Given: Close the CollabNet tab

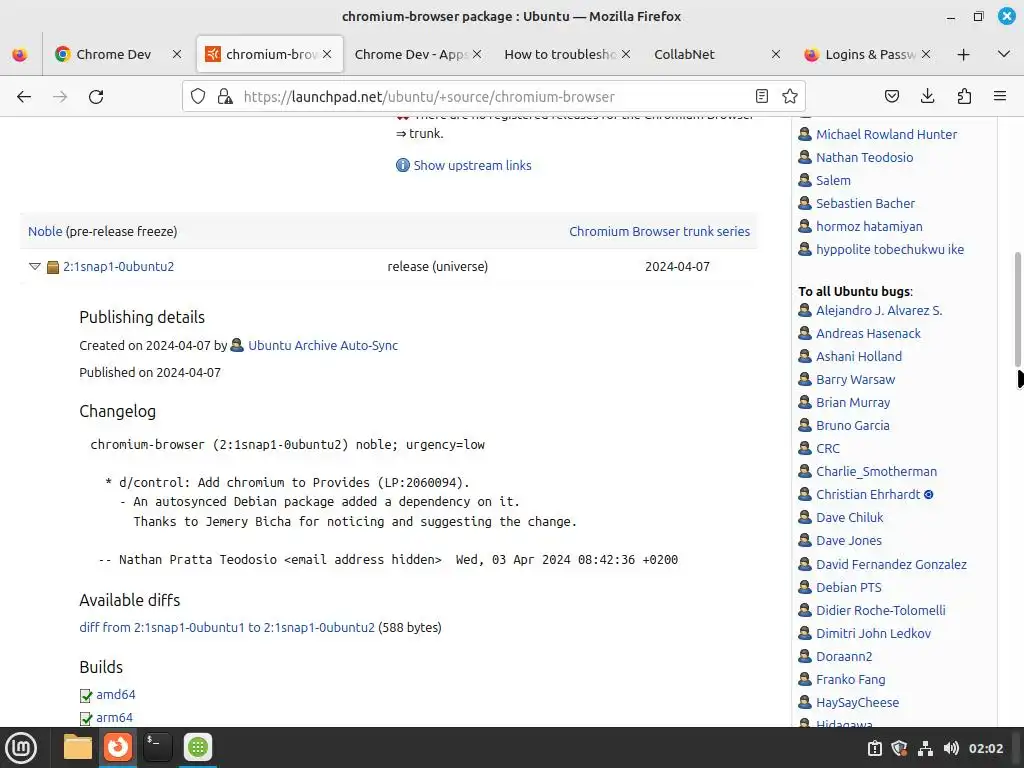Looking at the screenshot, I should [x=776, y=54].
